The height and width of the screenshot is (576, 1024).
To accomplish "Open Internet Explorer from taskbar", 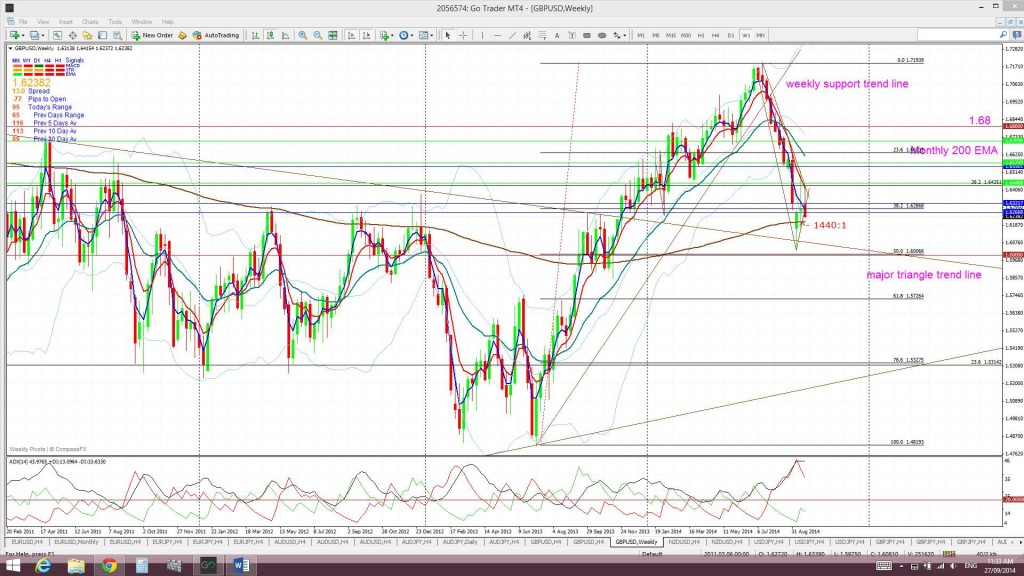I will pyautogui.click(x=43, y=566).
